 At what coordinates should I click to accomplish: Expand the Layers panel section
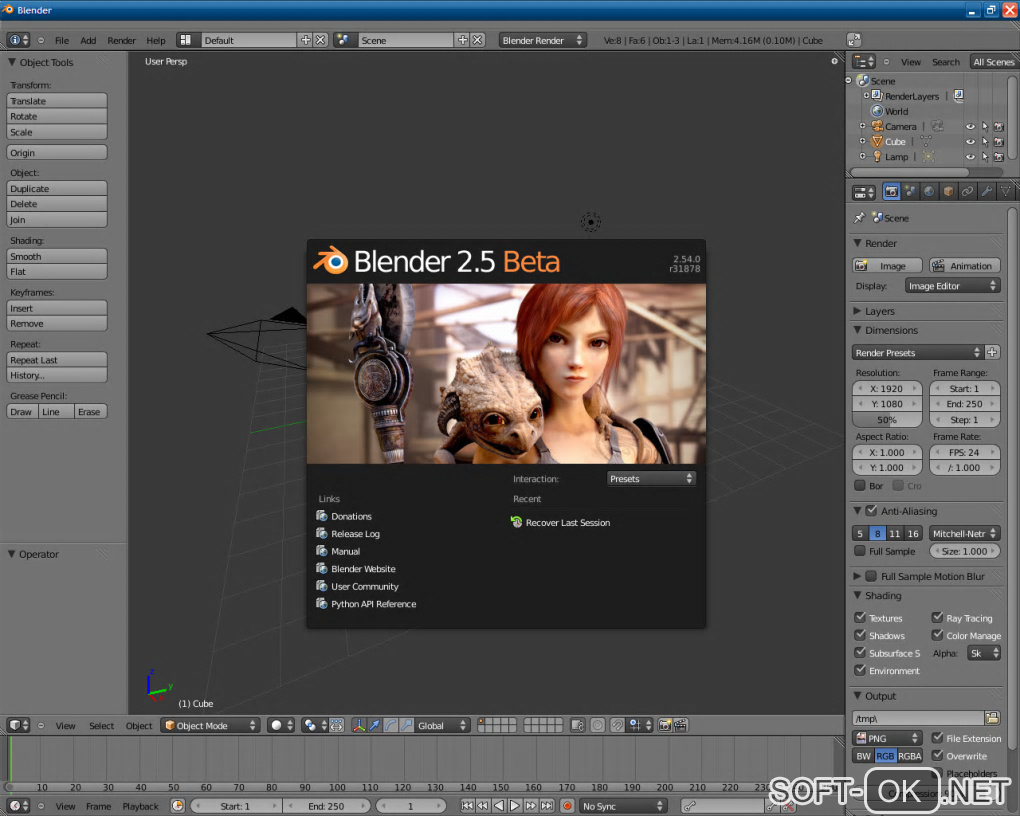879,311
